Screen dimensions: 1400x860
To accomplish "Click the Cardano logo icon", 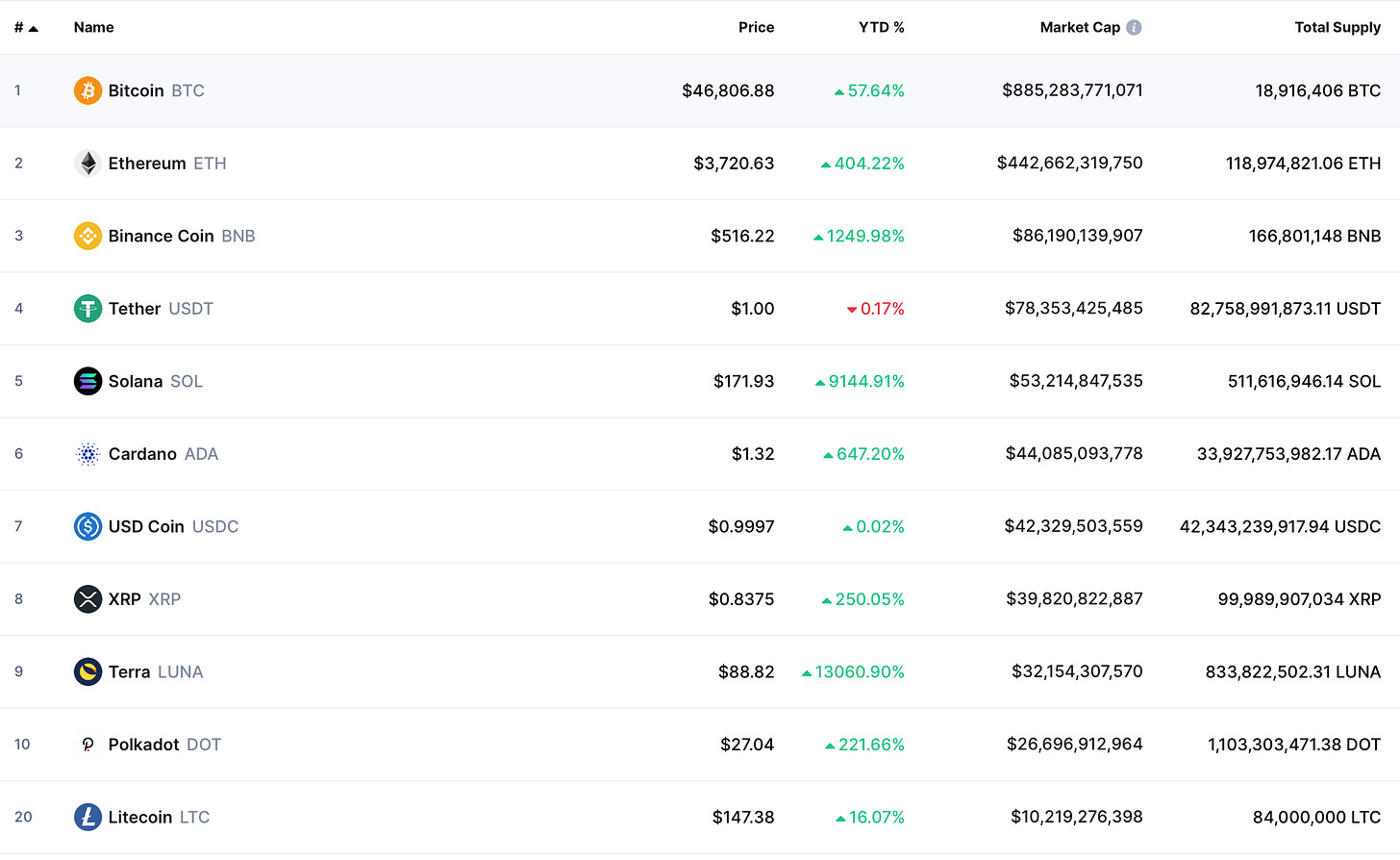I will tap(87, 454).
